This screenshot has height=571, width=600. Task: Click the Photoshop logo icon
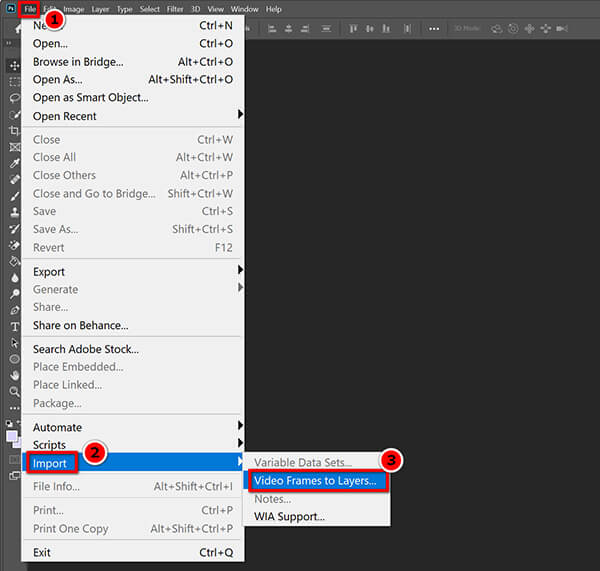(11, 8)
